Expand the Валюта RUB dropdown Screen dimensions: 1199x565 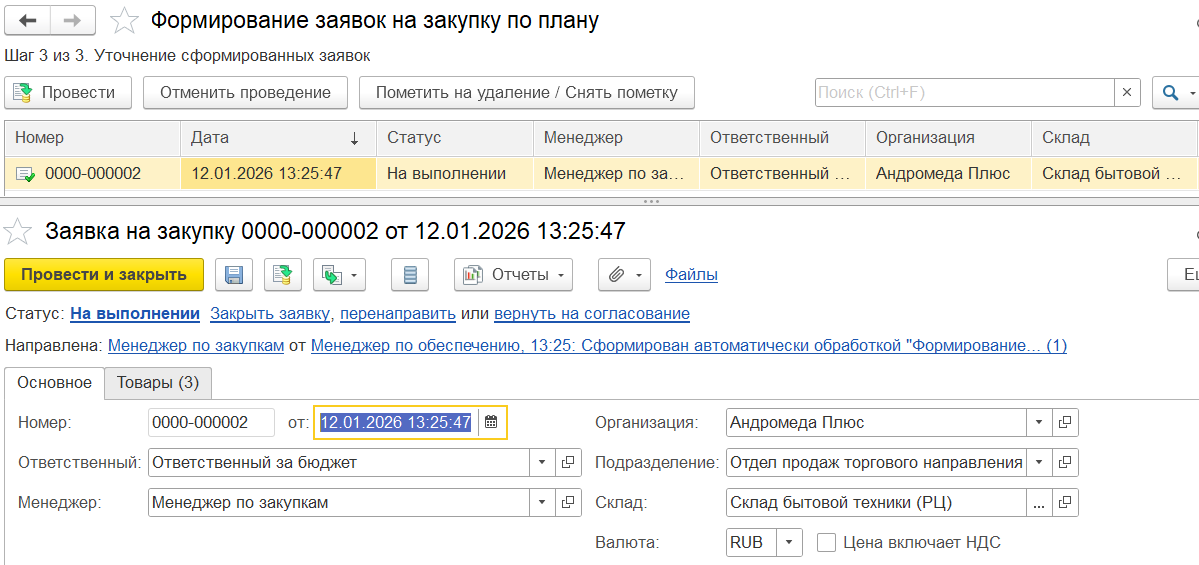(789, 542)
